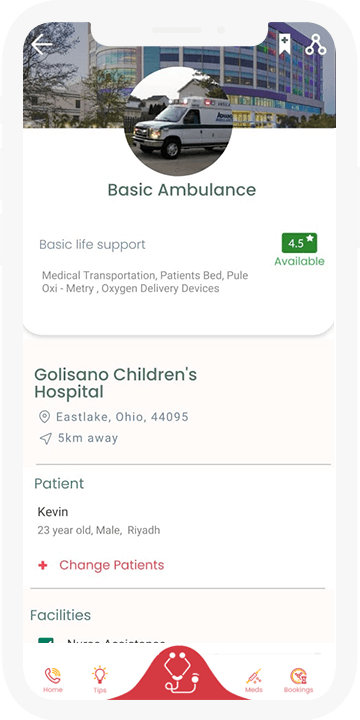Click the location pin icon beside Eastlake, Ohio

click(44, 417)
